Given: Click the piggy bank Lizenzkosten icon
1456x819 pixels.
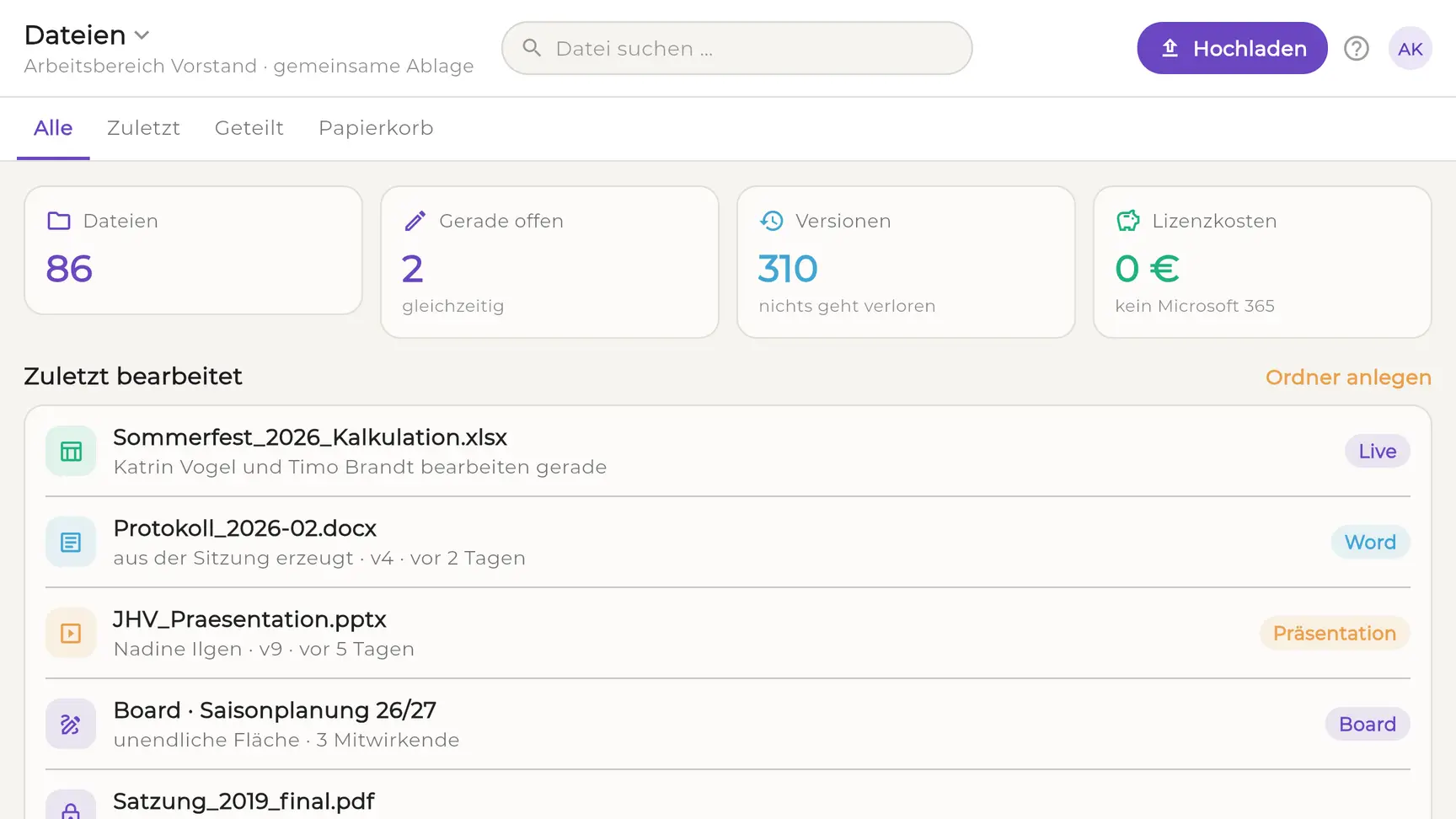Looking at the screenshot, I should (1128, 221).
